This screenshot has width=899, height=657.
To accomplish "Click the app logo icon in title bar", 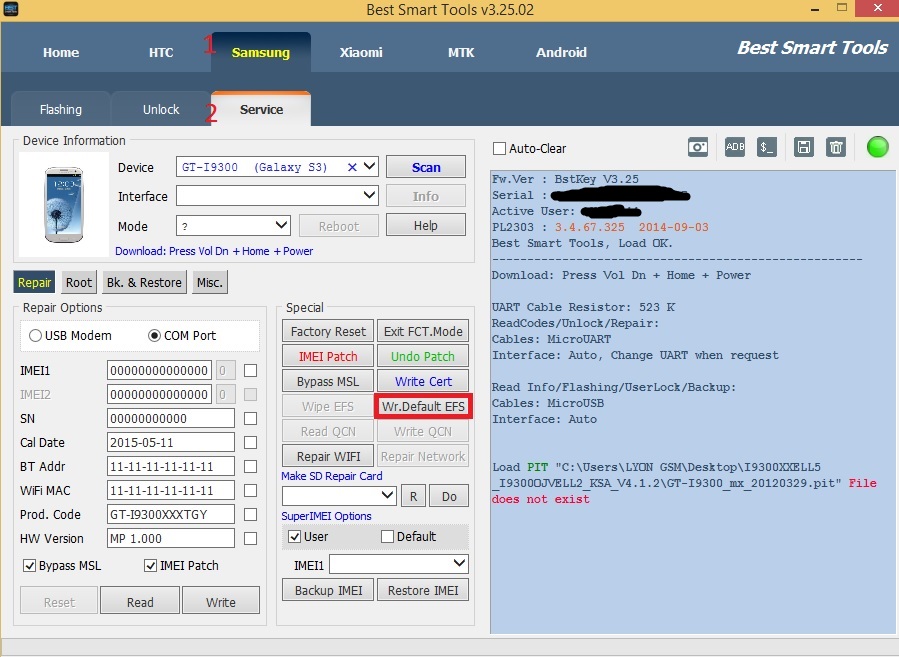I will pos(10,9).
